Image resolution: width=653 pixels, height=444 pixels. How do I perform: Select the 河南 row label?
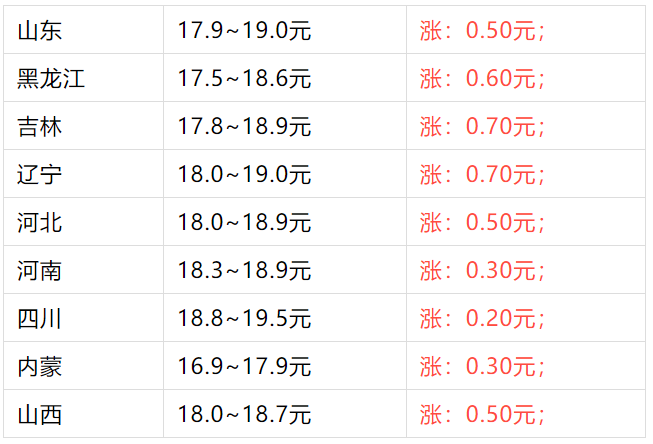pyautogui.click(x=40, y=270)
